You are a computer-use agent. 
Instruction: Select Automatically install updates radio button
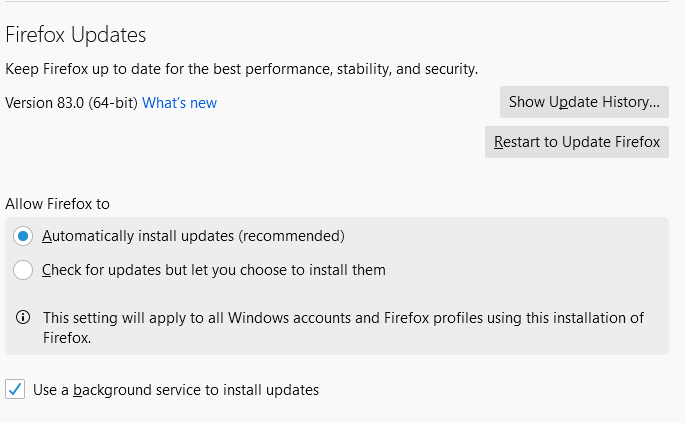23,236
